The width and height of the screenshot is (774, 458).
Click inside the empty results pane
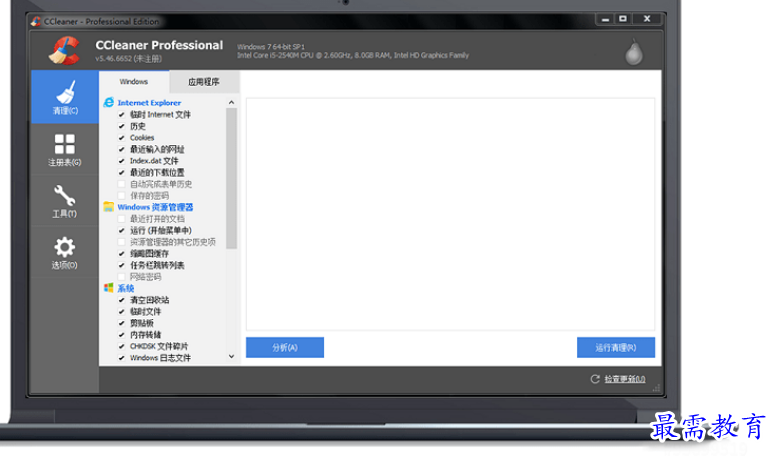click(450, 214)
